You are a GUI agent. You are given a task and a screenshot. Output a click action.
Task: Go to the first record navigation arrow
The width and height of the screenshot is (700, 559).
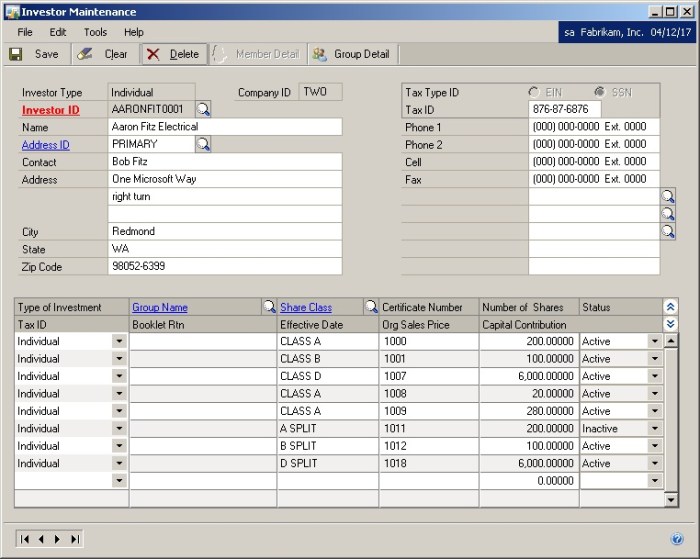coord(26,539)
